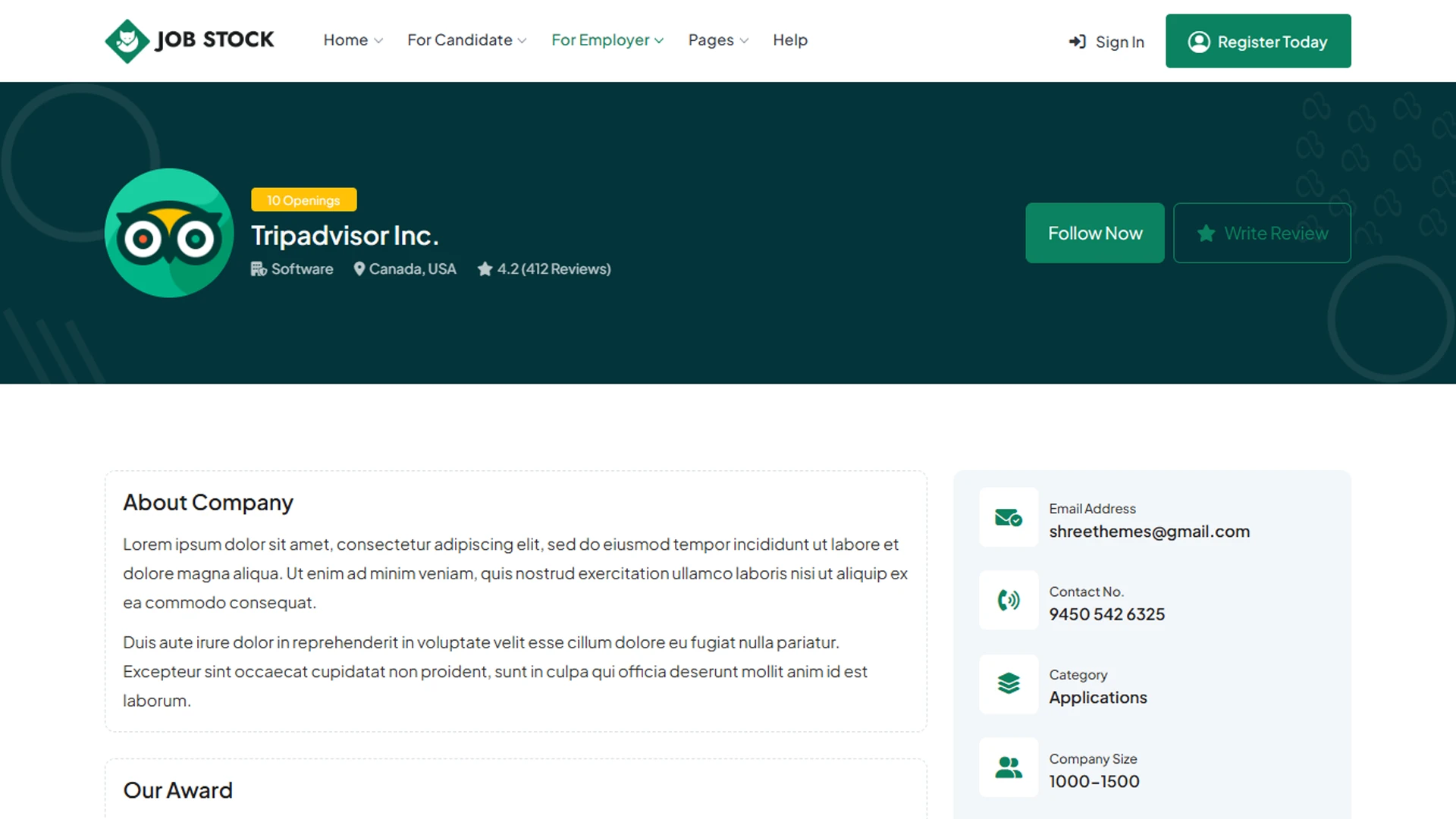Screen dimensions: 1456x819
Task: Click the Sign In link
Action: [1106, 42]
